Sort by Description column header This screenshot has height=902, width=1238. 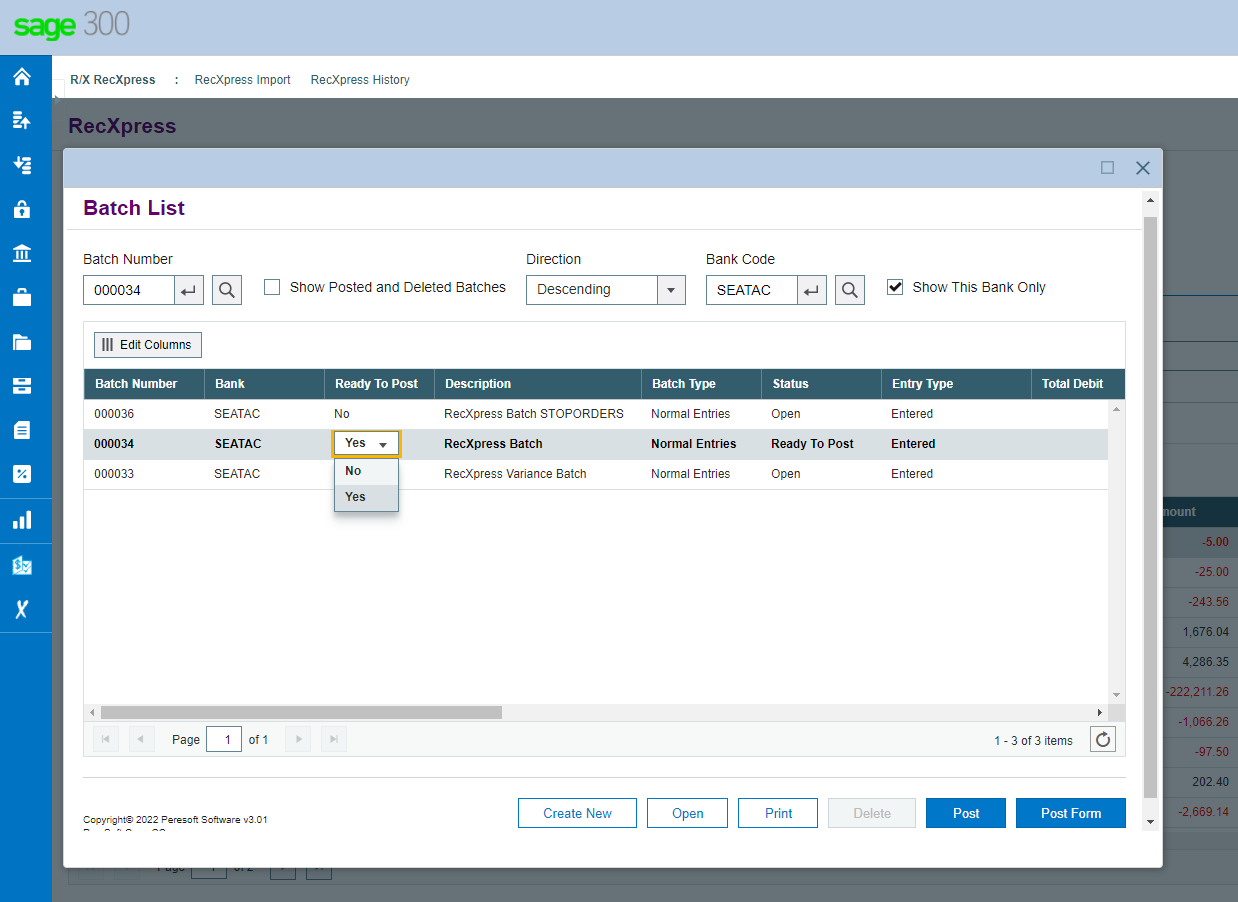(x=538, y=384)
